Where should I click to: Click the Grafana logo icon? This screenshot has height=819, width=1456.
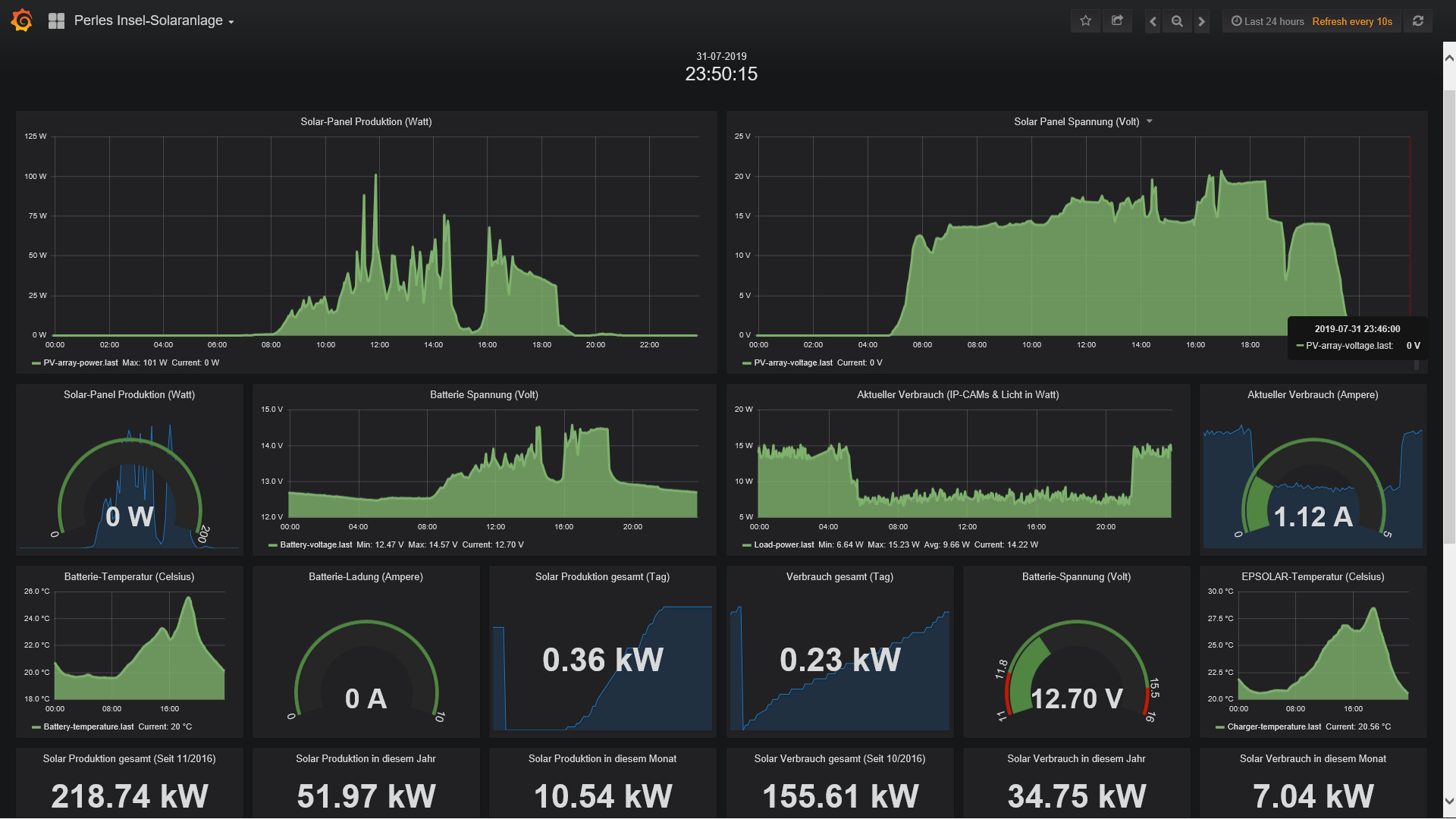(22, 20)
